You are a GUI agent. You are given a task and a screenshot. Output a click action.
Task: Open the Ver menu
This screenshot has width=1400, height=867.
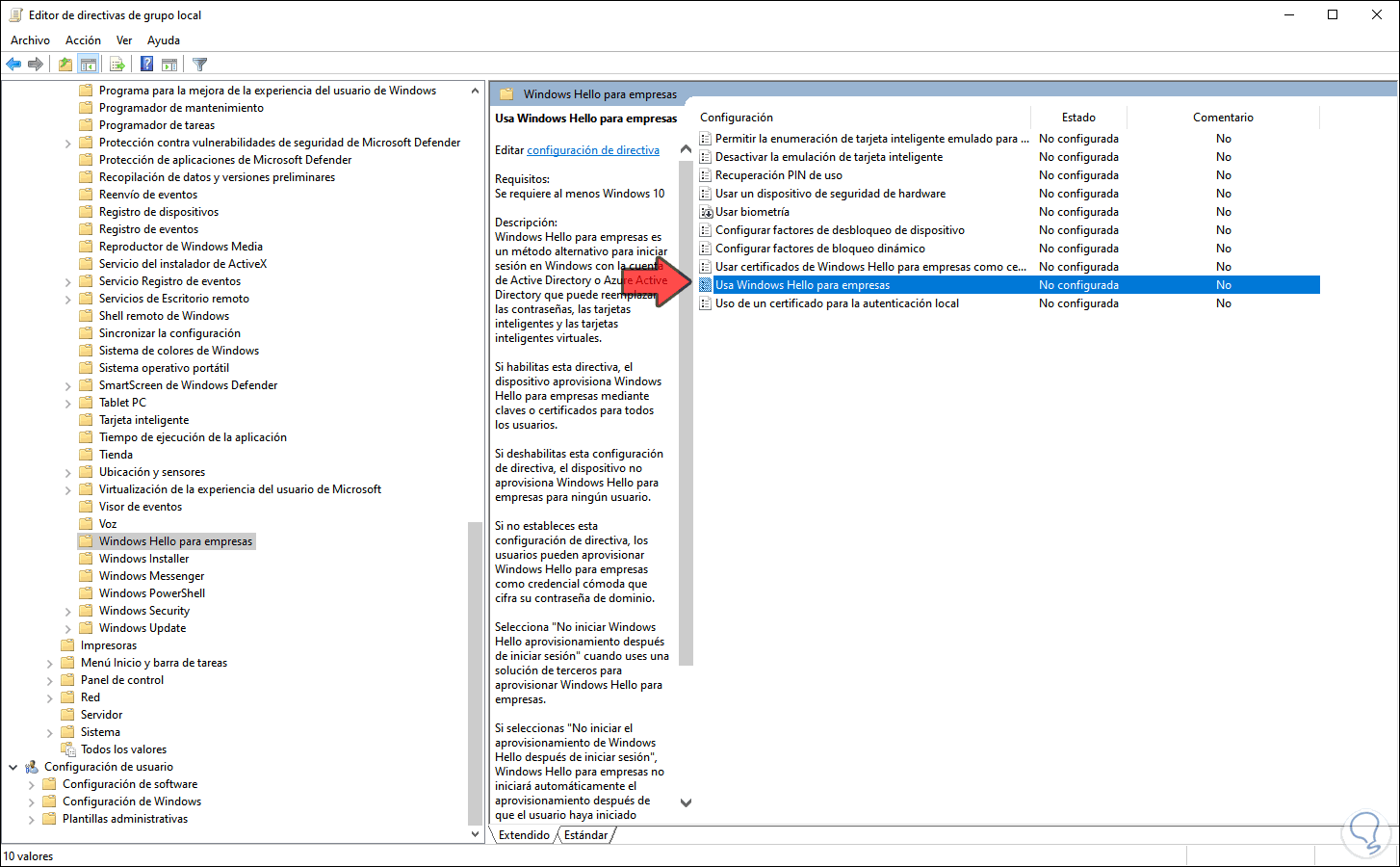[124, 40]
